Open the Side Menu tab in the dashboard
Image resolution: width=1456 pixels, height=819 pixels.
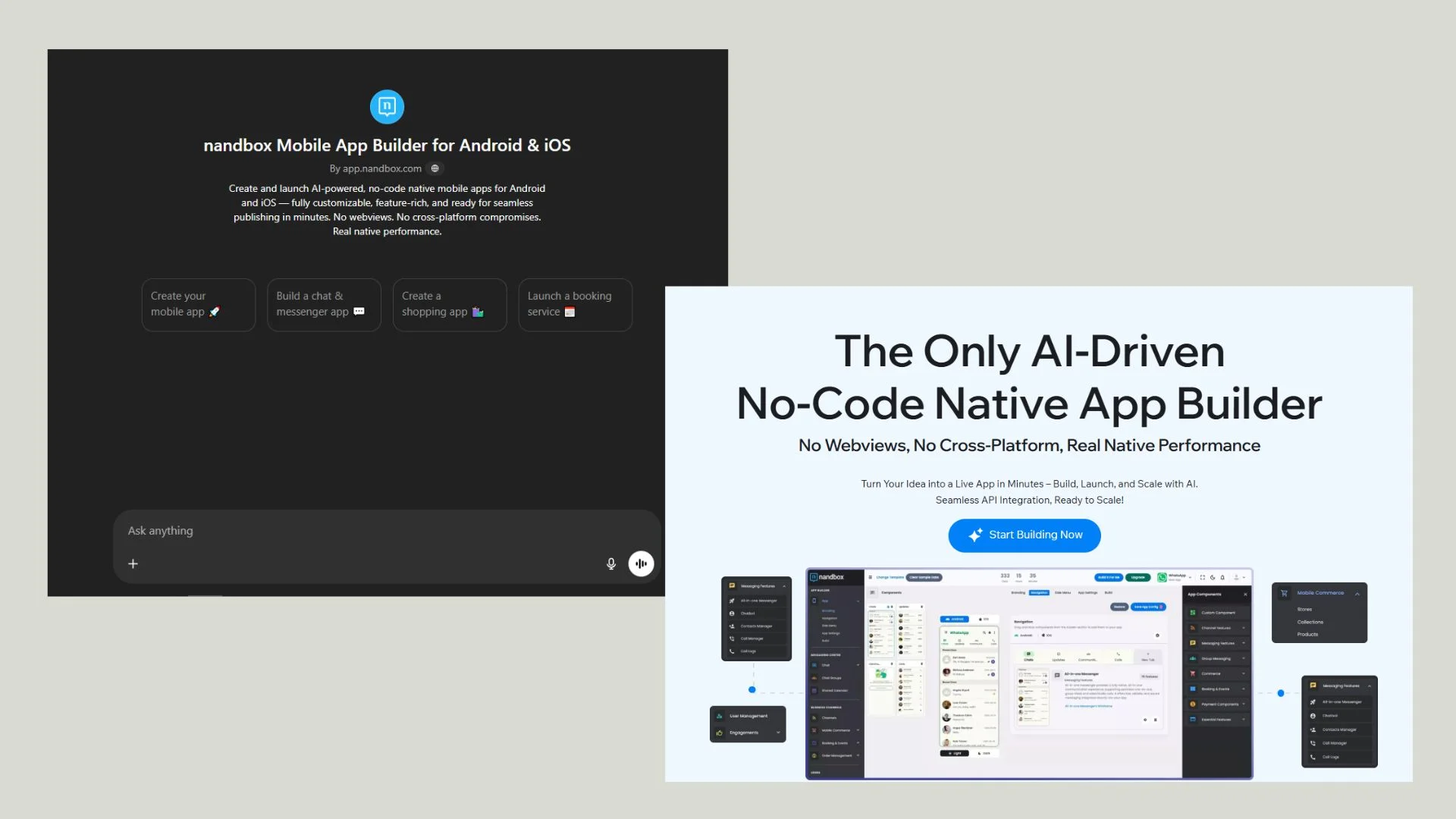[1062, 592]
